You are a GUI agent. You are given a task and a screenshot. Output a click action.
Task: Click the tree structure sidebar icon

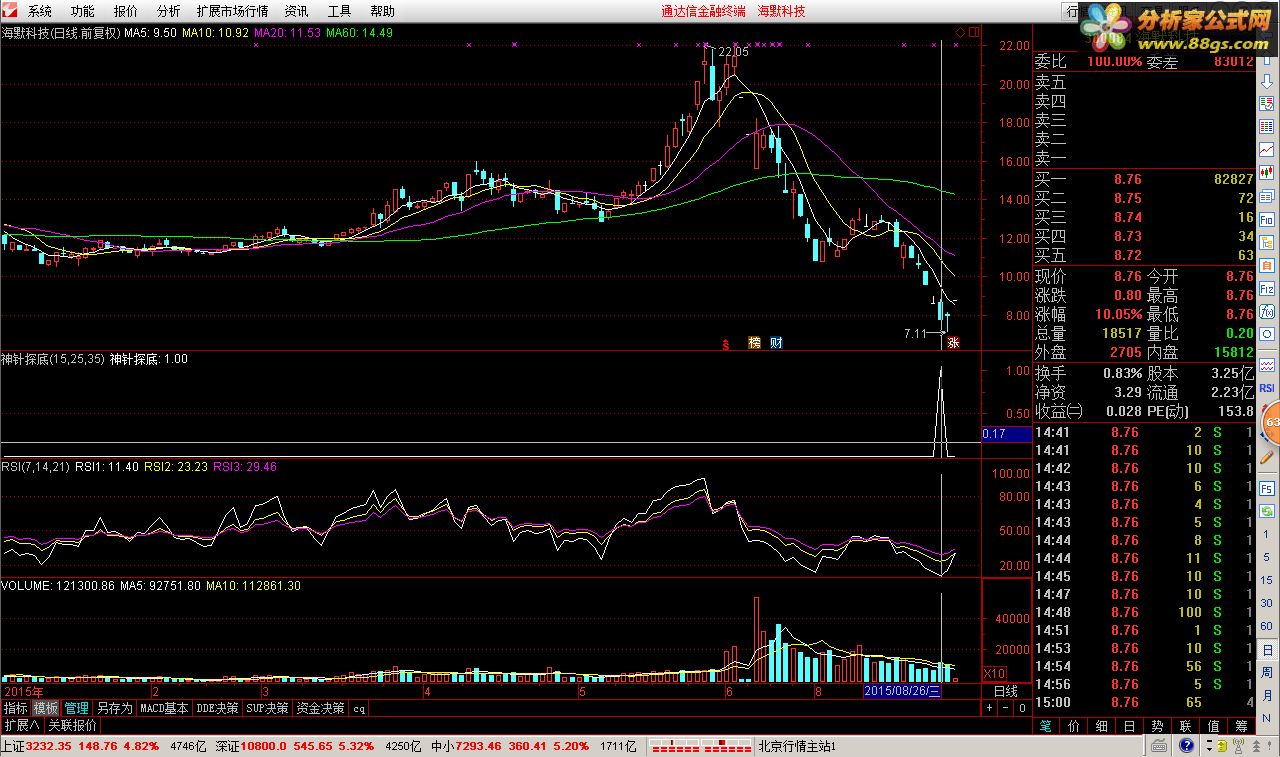tap(1267, 242)
